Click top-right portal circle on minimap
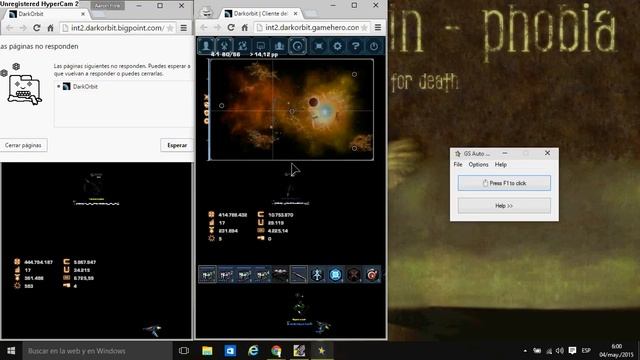 pyautogui.click(x=354, y=74)
